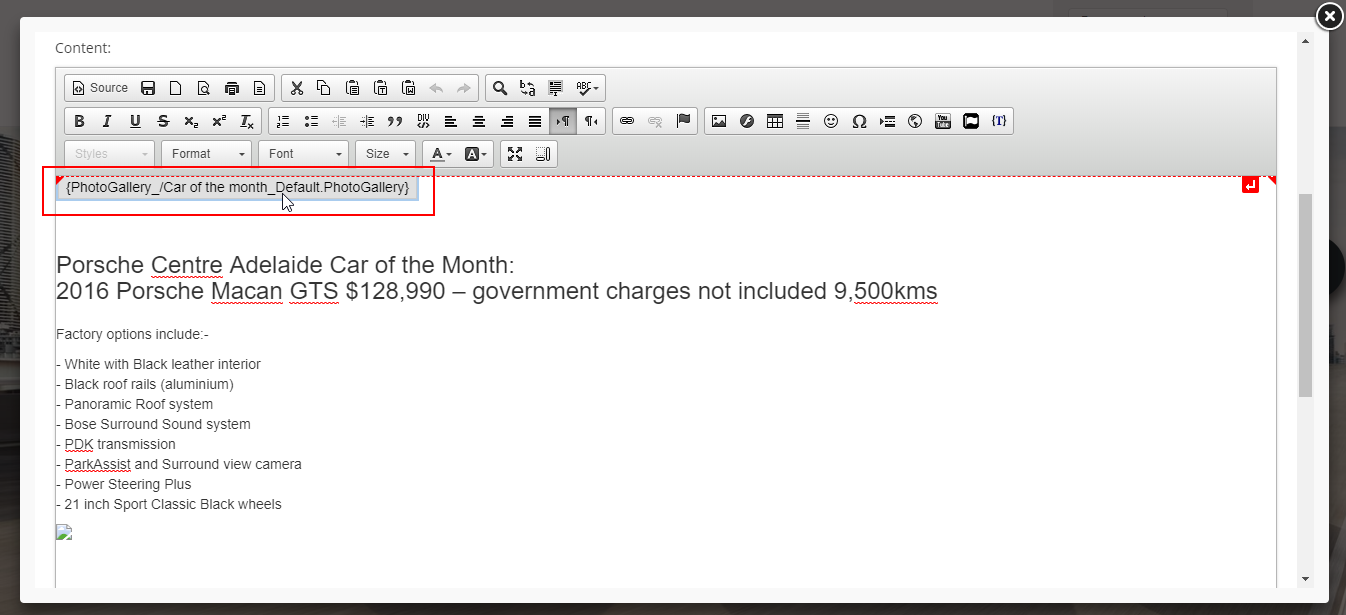Open the Find tool magnifier
This screenshot has width=1346, height=615.
coord(499,88)
